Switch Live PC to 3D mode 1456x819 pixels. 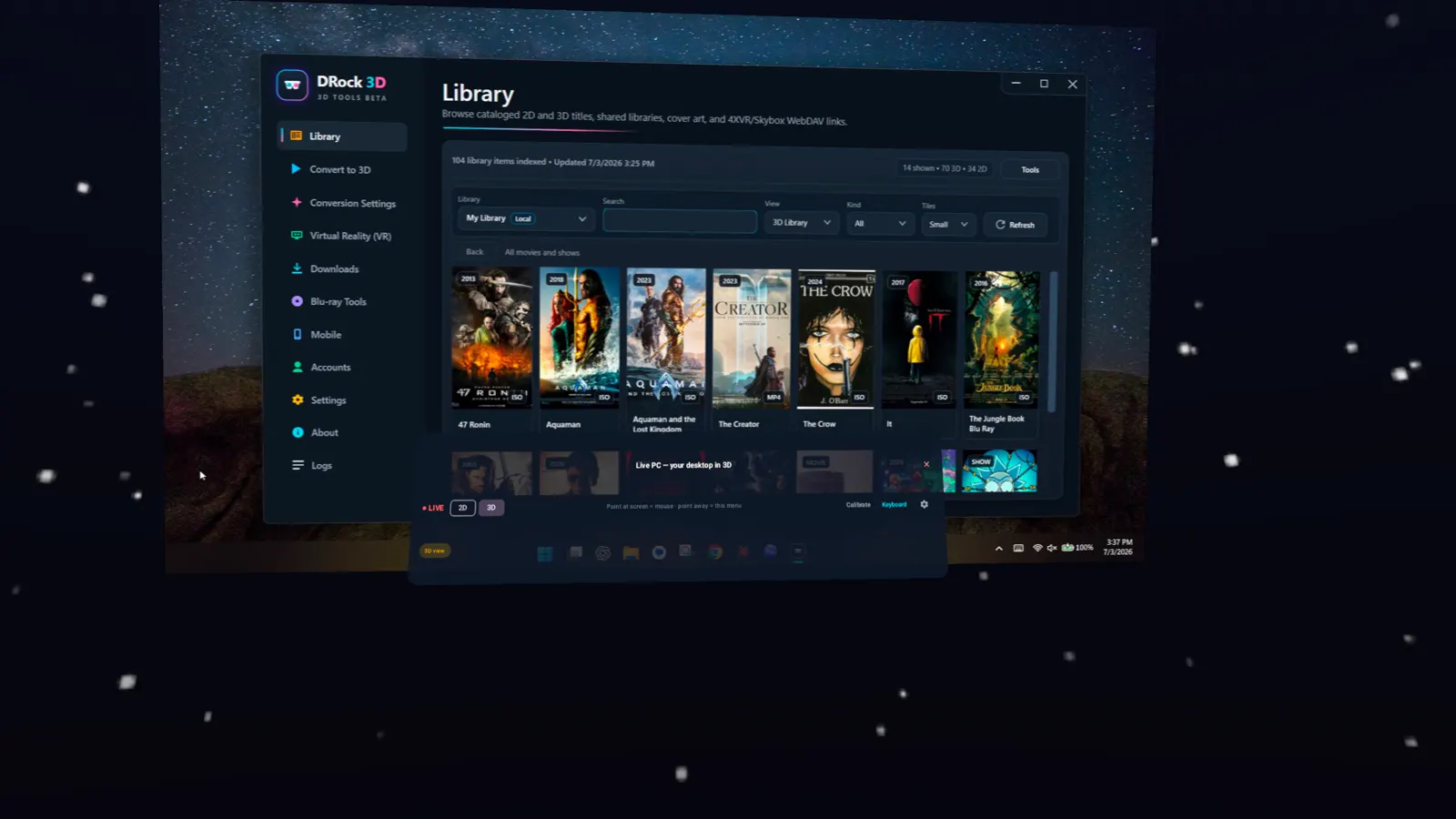coord(491,508)
